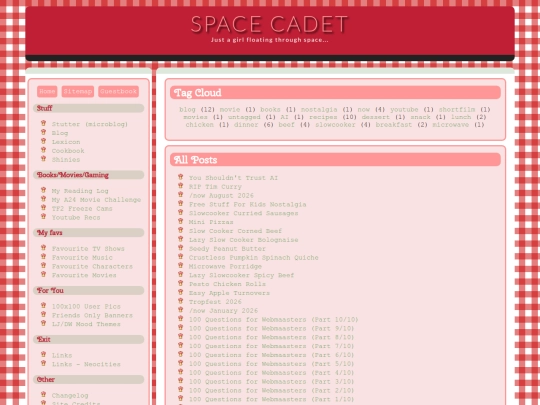Select the untagged tag
Viewport: 540px width, 405px height.
[244, 117]
